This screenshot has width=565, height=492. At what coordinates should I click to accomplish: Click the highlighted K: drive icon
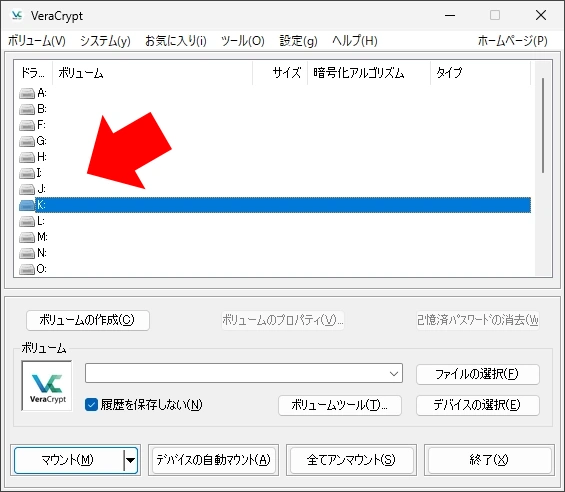27,205
